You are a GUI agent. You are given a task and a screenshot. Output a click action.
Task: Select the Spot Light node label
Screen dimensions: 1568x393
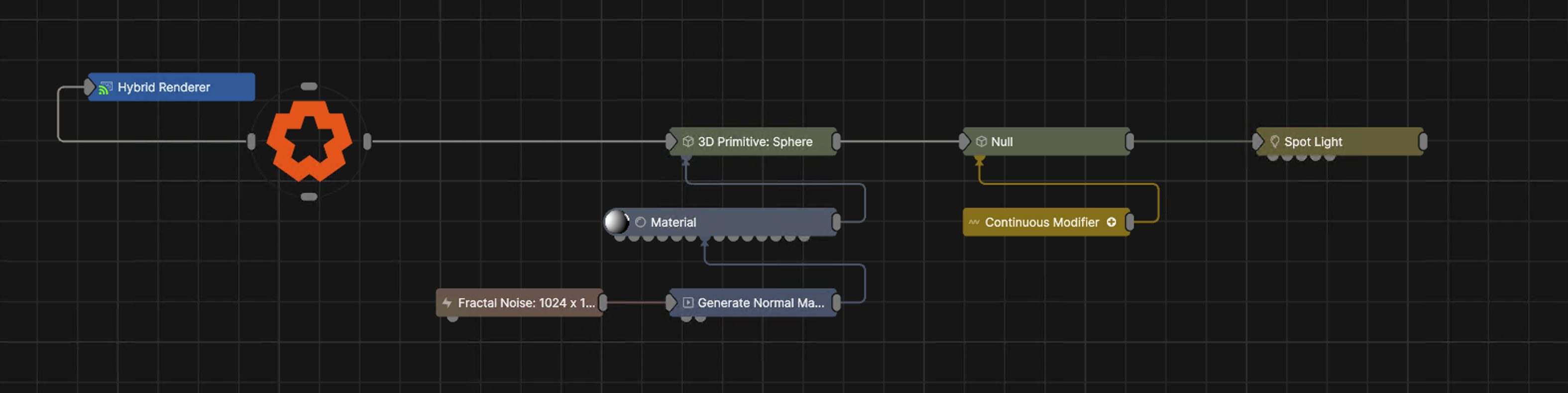1312,142
